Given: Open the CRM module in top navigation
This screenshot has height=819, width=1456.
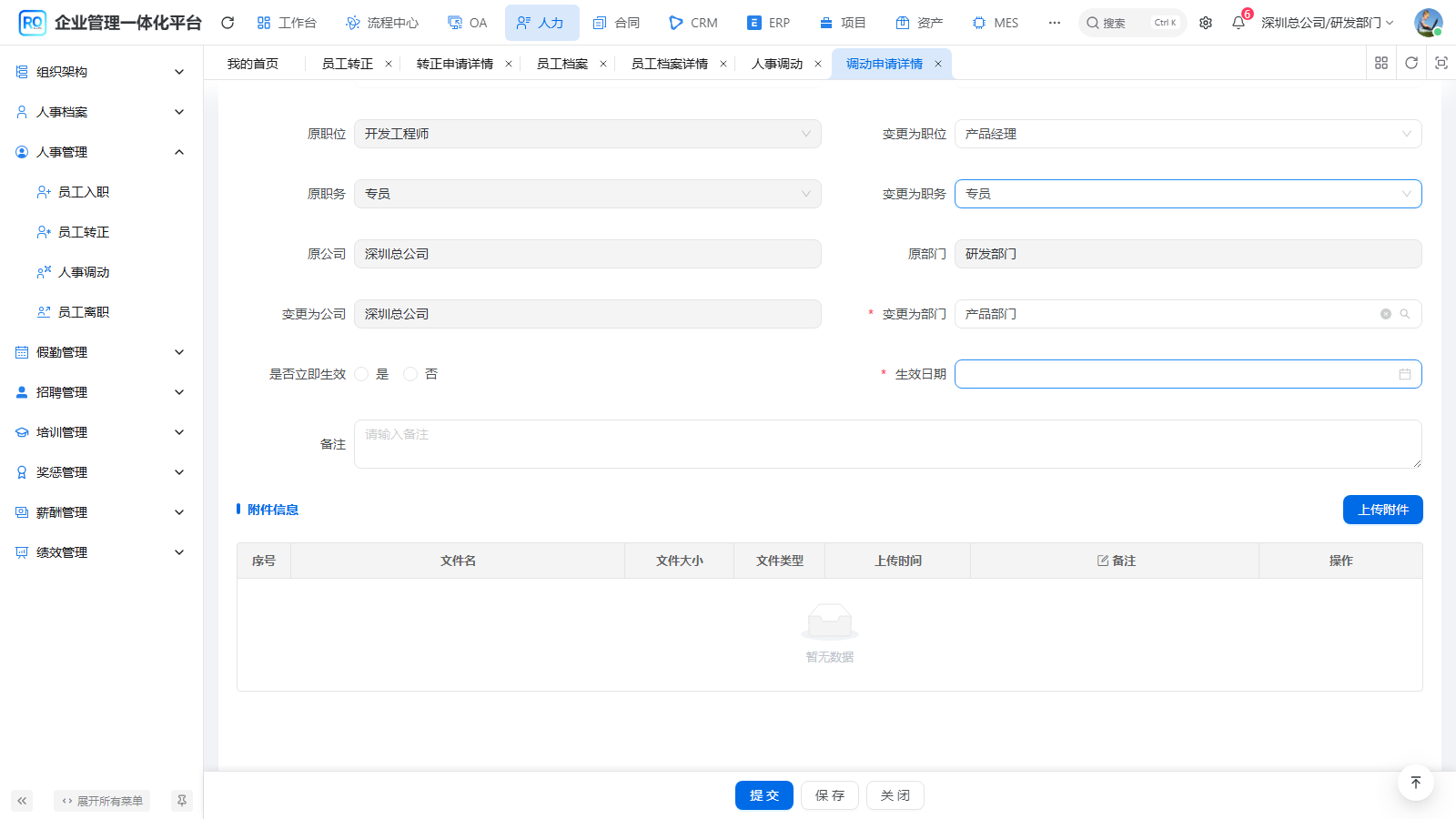Looking at the screenshot, I should point(693,23).
